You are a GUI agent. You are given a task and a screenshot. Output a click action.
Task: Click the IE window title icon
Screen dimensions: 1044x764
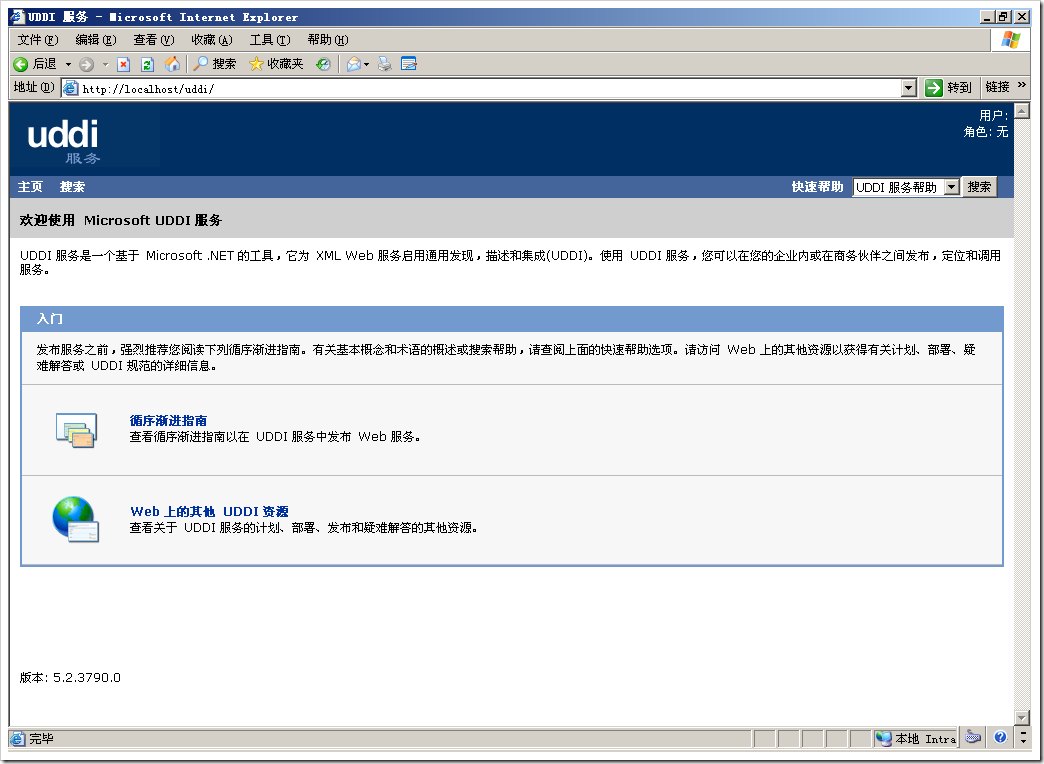coord(17,17)
